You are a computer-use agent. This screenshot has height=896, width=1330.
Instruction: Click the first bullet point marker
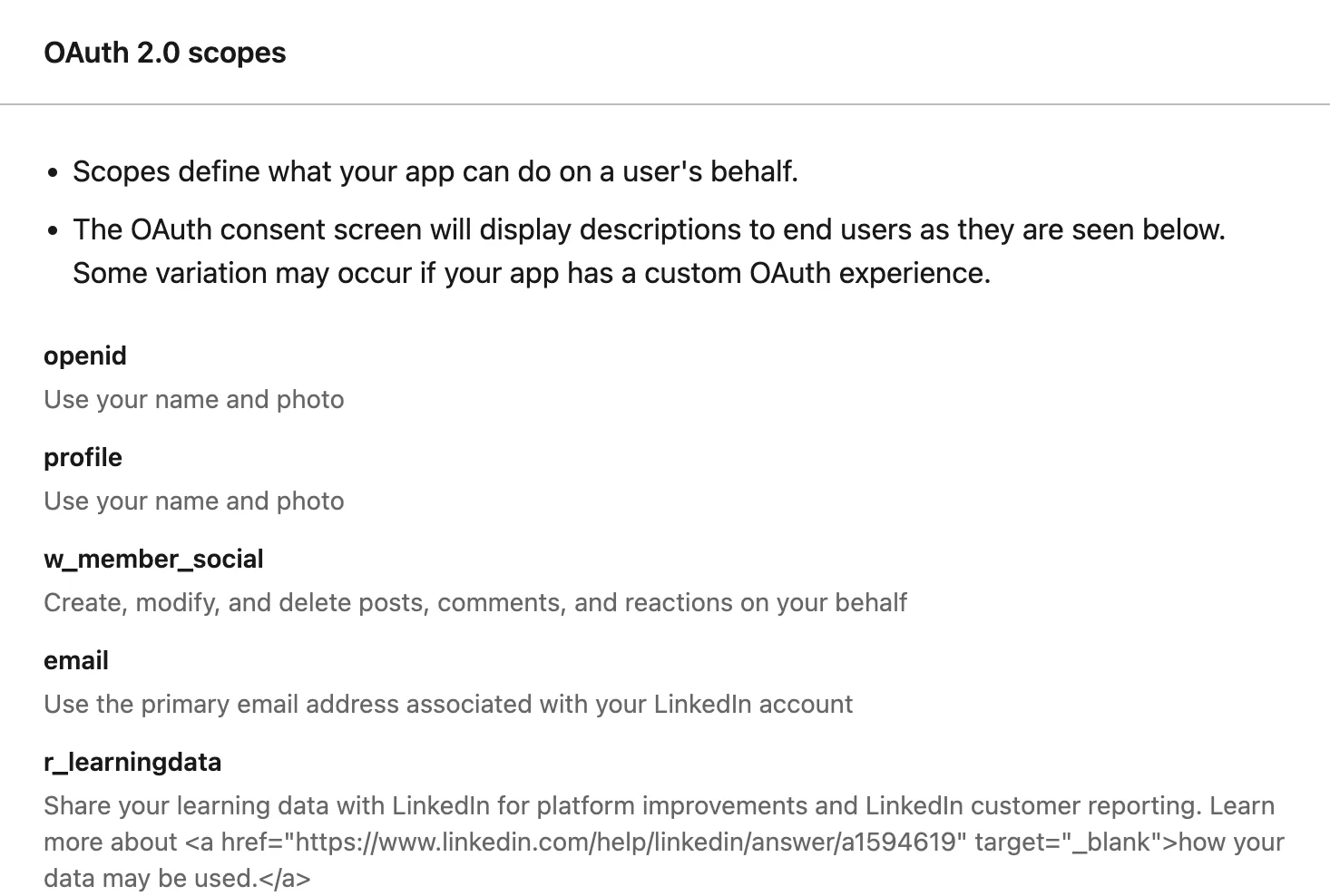point(54,173)
